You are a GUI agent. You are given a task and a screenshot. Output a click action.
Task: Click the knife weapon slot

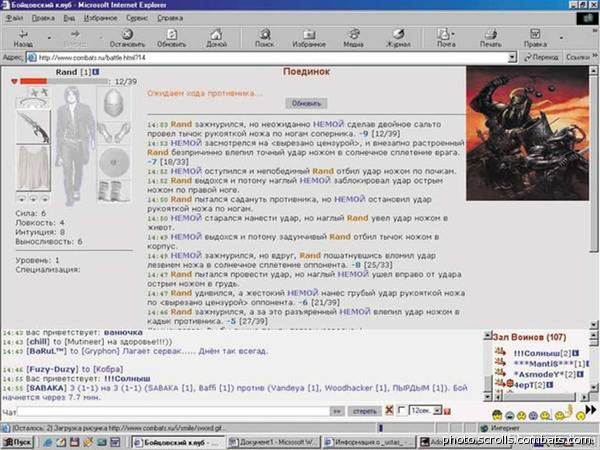pos(33,127)
